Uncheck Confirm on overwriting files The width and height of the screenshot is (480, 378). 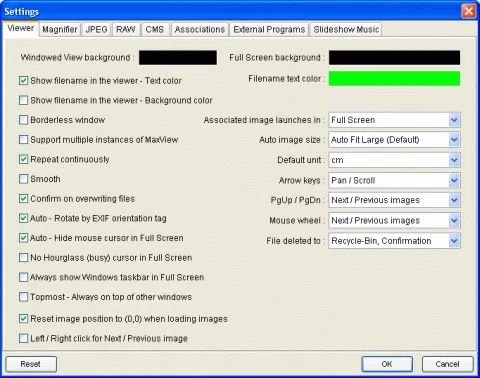pos(23,199)
